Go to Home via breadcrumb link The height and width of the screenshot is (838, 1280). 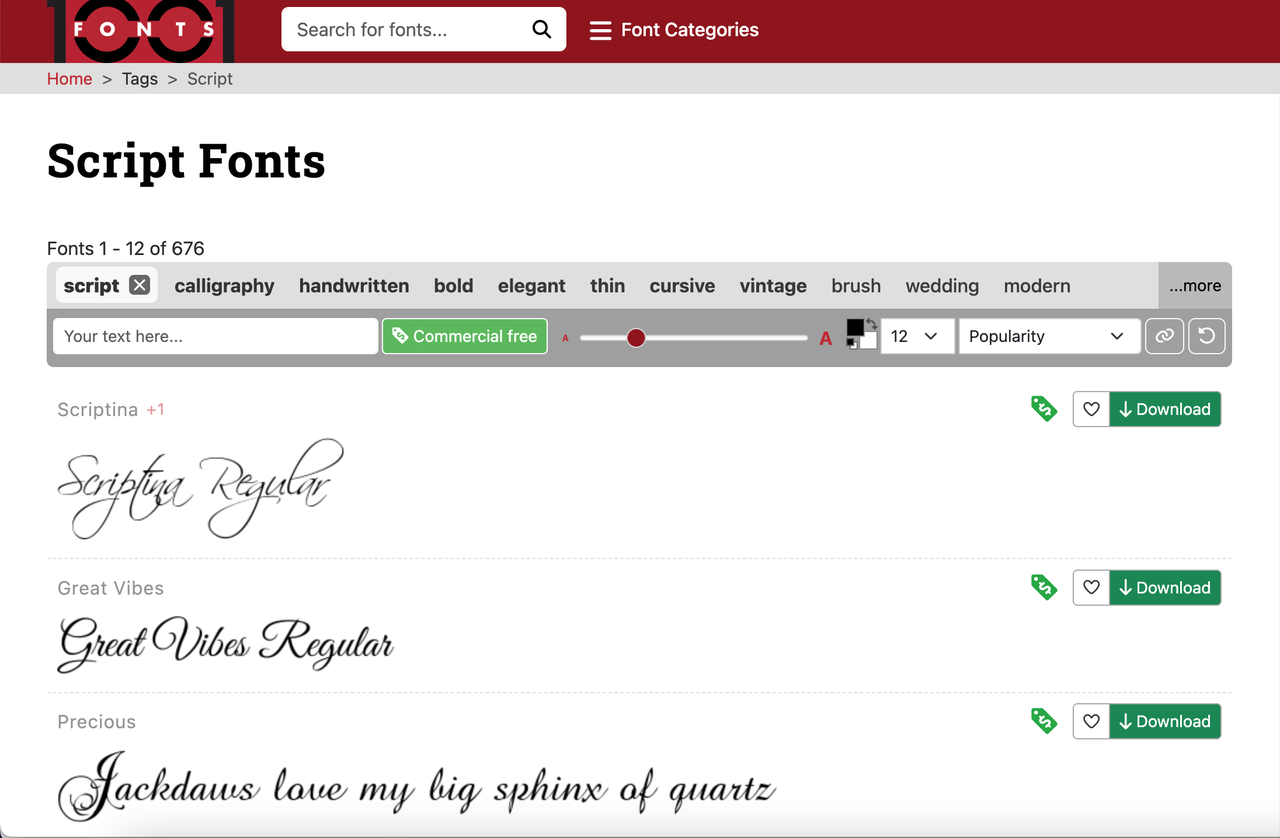pyautogui.click(x=69, y=79)
